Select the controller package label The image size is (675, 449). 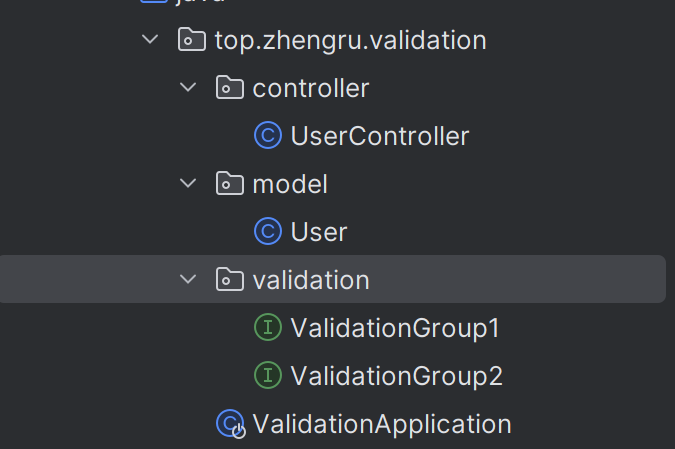311,88
